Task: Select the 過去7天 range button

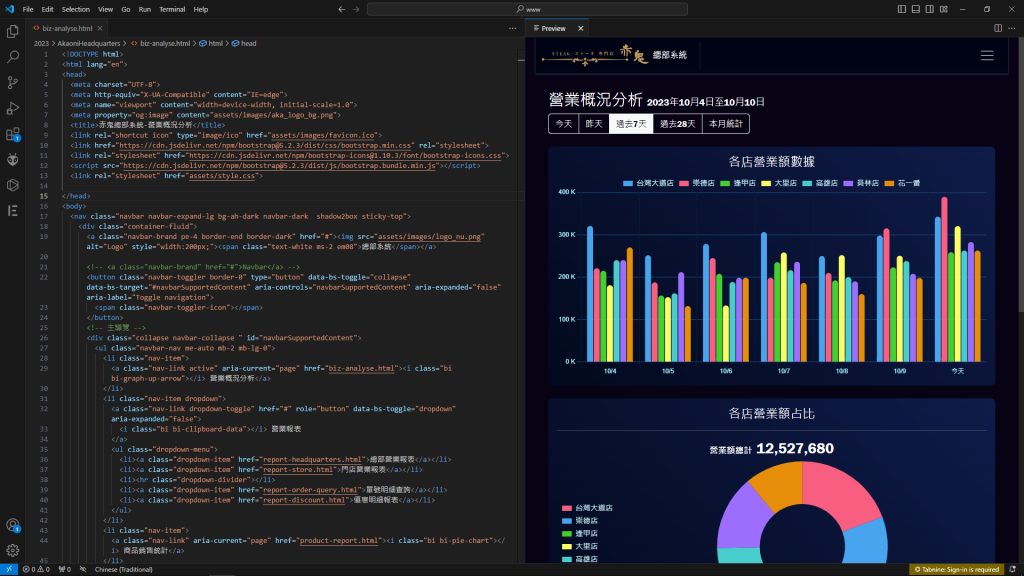Action: click(631, 123)
